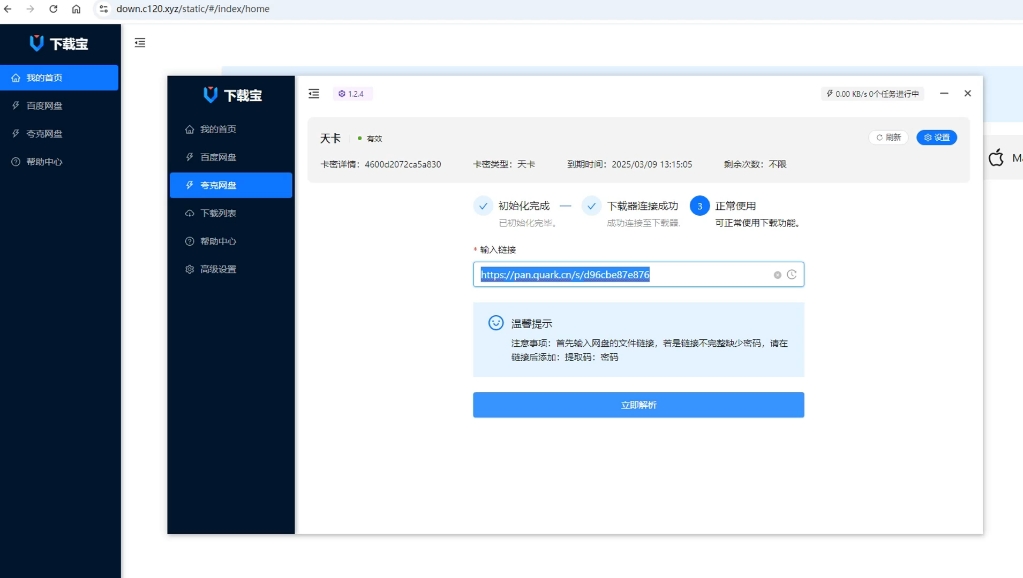This screenshot has height=578, width=1023.
Task: Reload the page with the refresh icon
Action: (x=53, y=9)
